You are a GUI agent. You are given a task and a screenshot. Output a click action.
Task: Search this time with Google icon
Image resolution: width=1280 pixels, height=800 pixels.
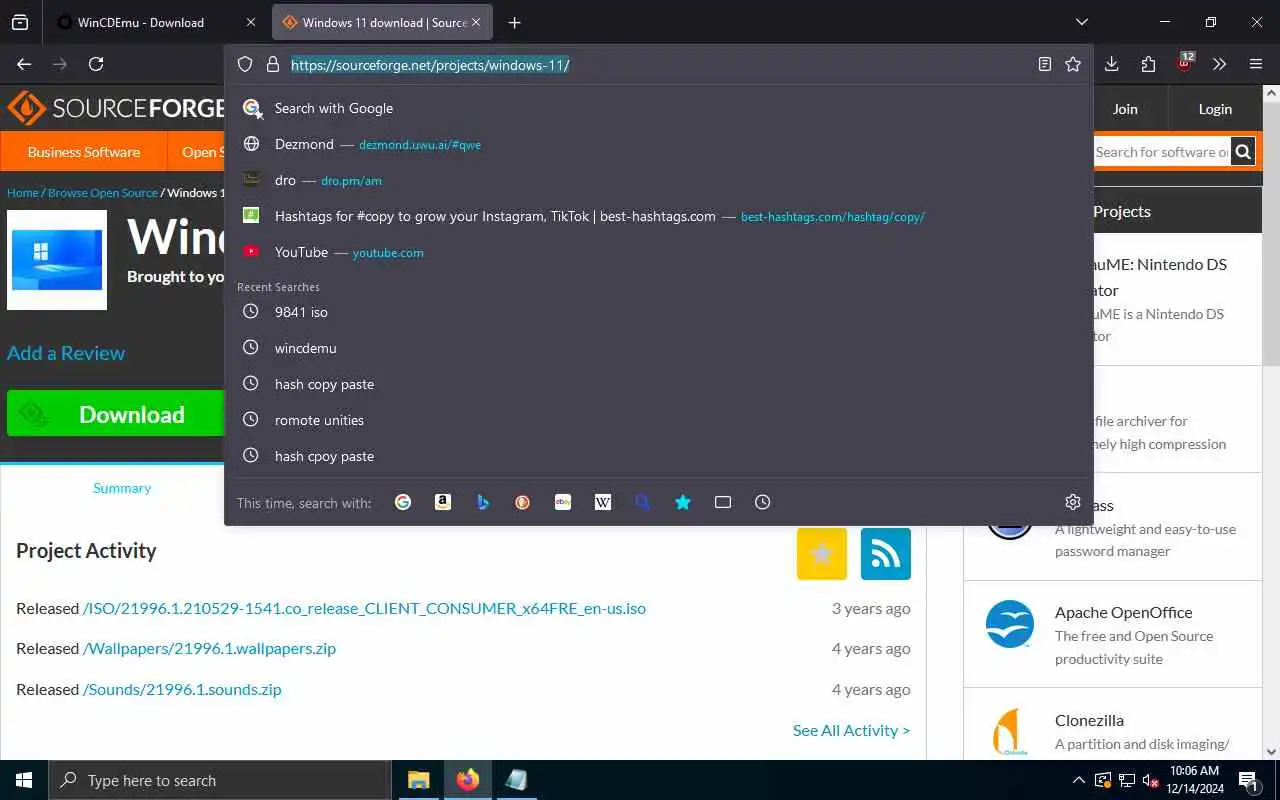tap(403, 502)
